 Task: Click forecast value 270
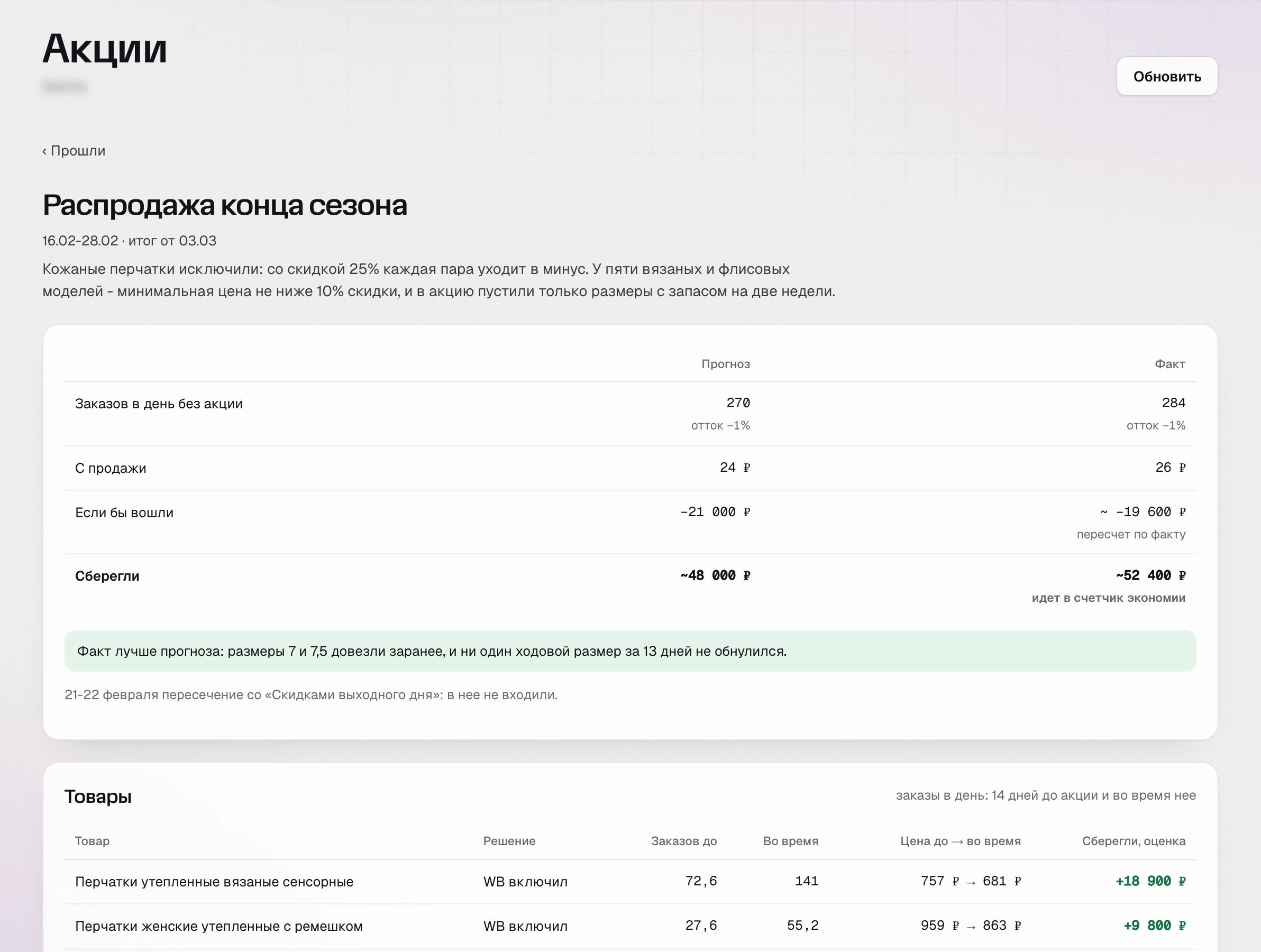pos(738,402)
